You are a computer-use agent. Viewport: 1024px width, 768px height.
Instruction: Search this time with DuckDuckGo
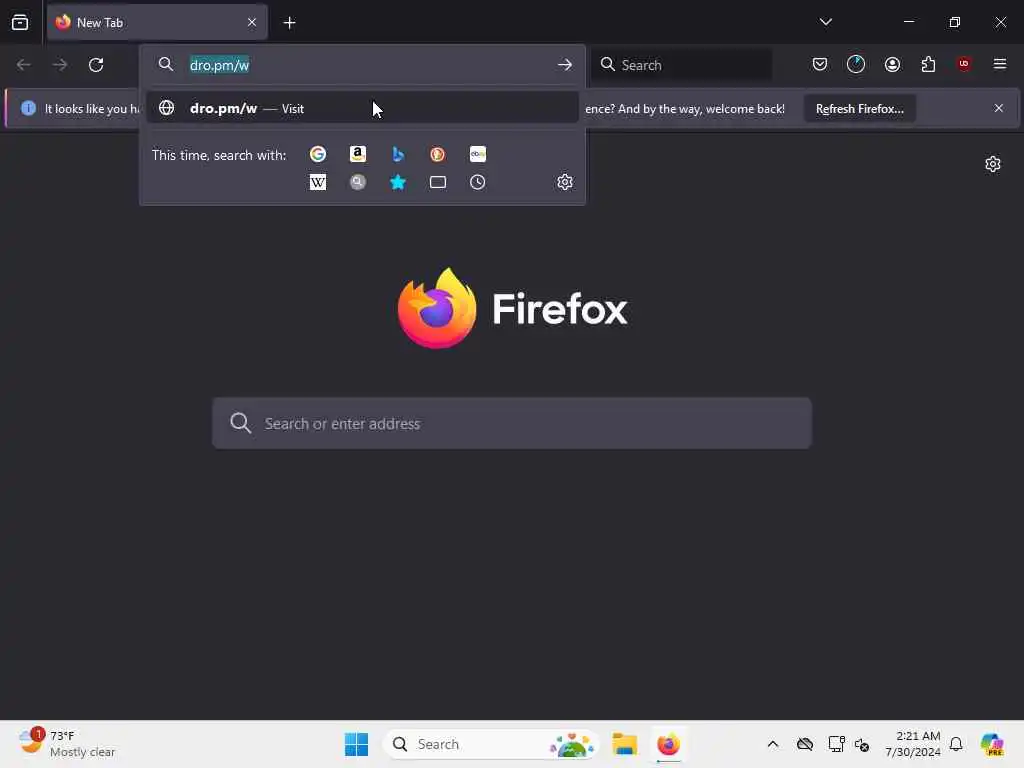[438, 154]
